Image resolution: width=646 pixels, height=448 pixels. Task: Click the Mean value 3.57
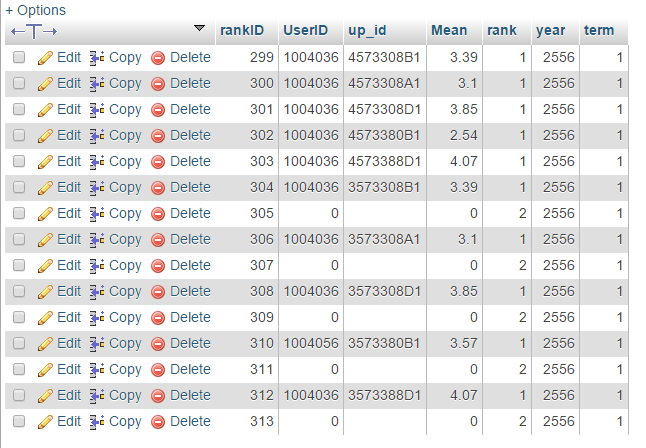pyautogui.click(x=463, y=343)
